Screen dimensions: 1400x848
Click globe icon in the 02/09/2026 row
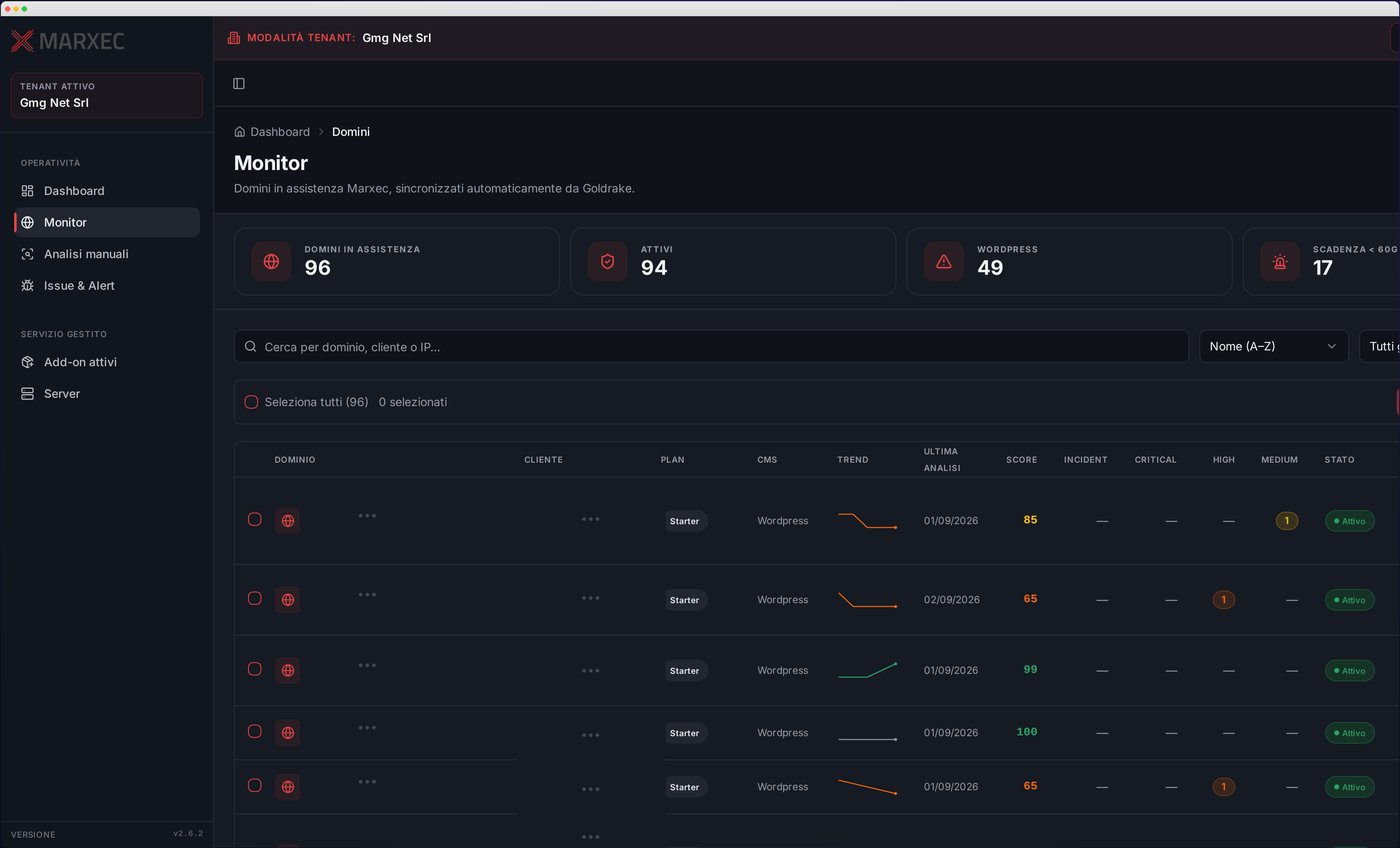point(288,600)
